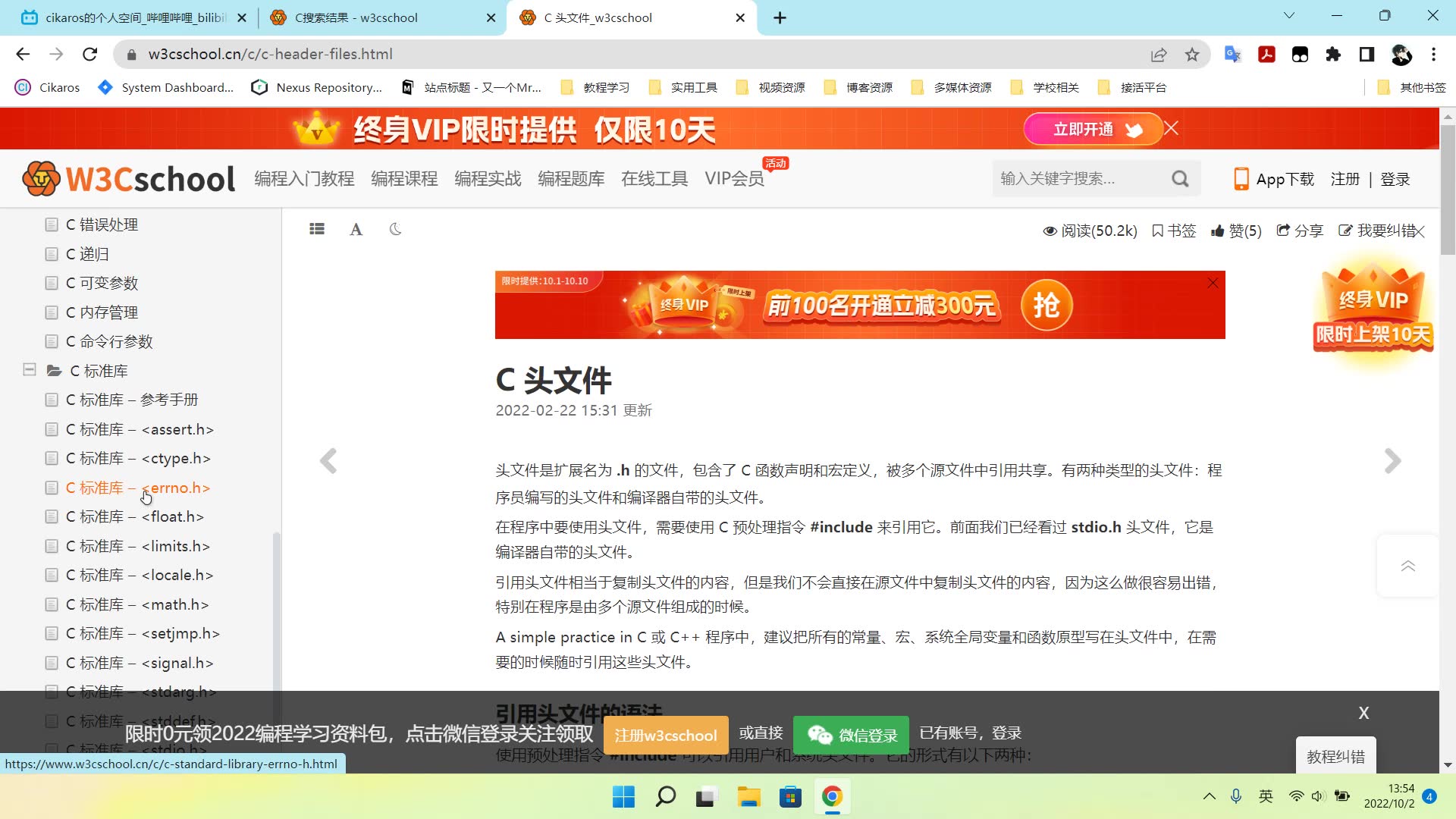Like the article with 赞(5)
Viewport: 1456px width, 819px height.
(x=1236, y=231)
